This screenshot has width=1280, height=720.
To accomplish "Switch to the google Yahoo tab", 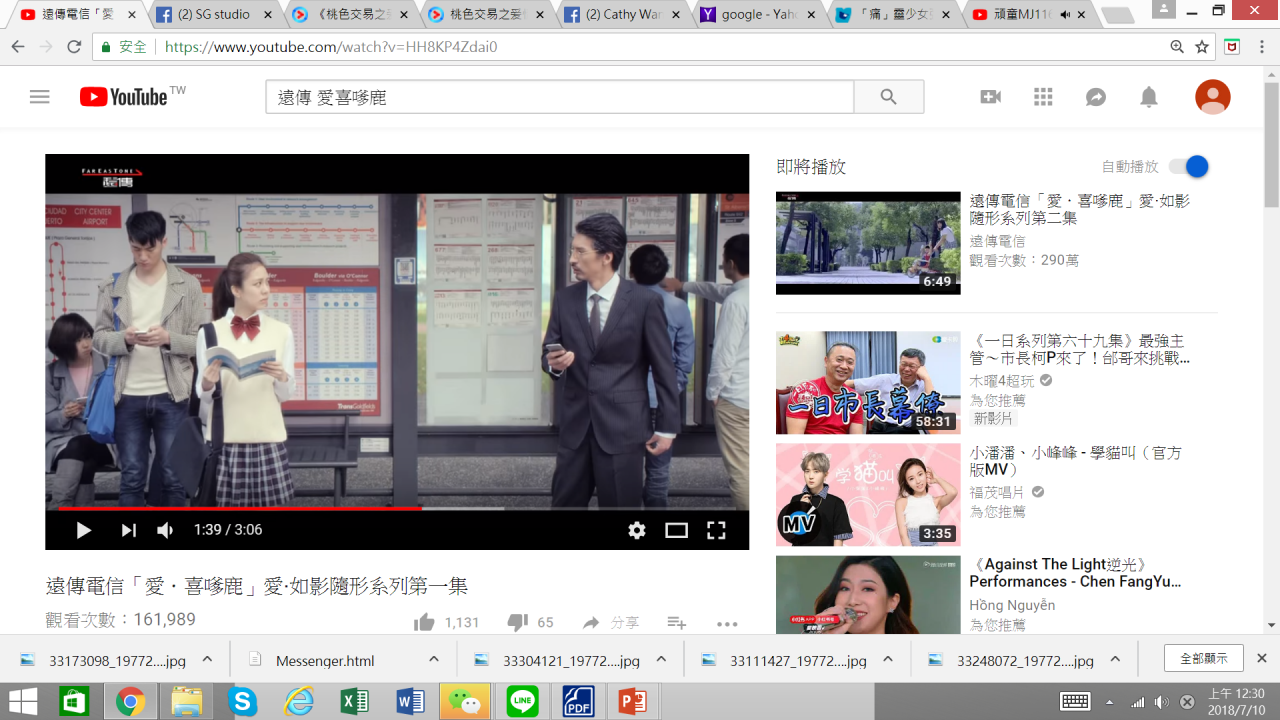I will click(758, 15).
